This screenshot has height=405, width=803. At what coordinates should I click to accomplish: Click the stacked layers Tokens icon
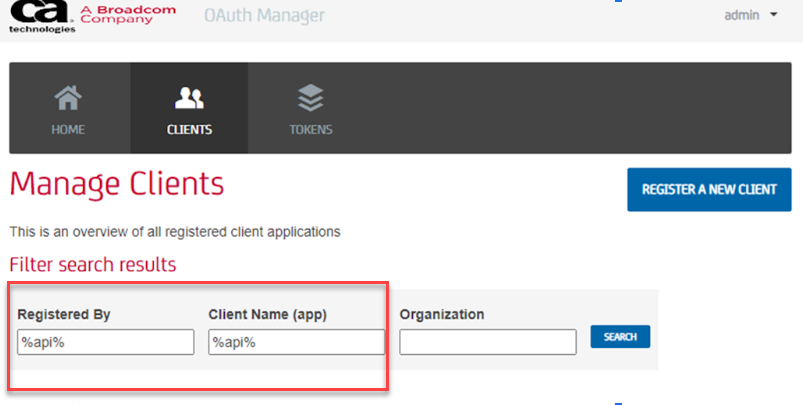(311, 98)
